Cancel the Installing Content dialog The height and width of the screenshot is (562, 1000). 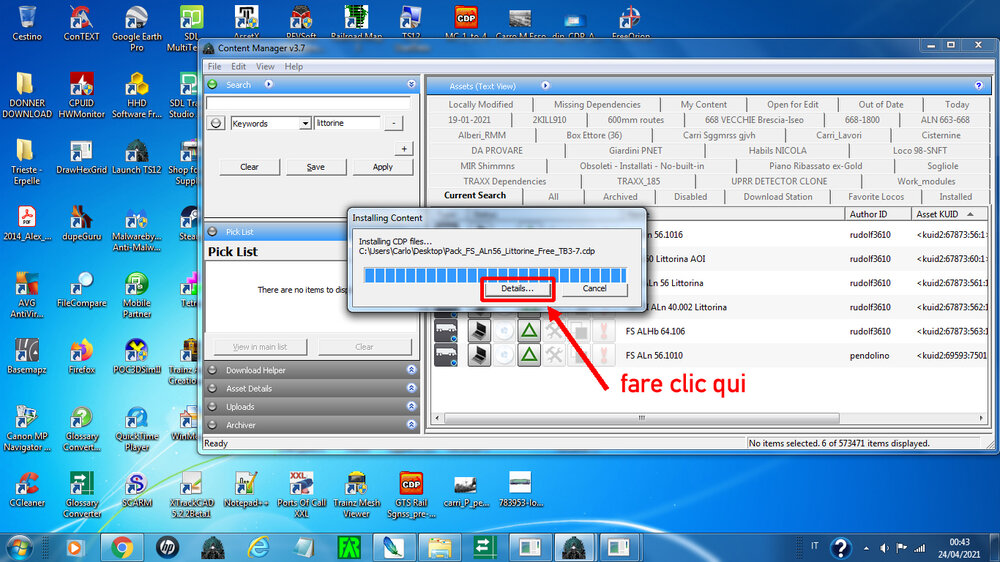pos(594,288)
